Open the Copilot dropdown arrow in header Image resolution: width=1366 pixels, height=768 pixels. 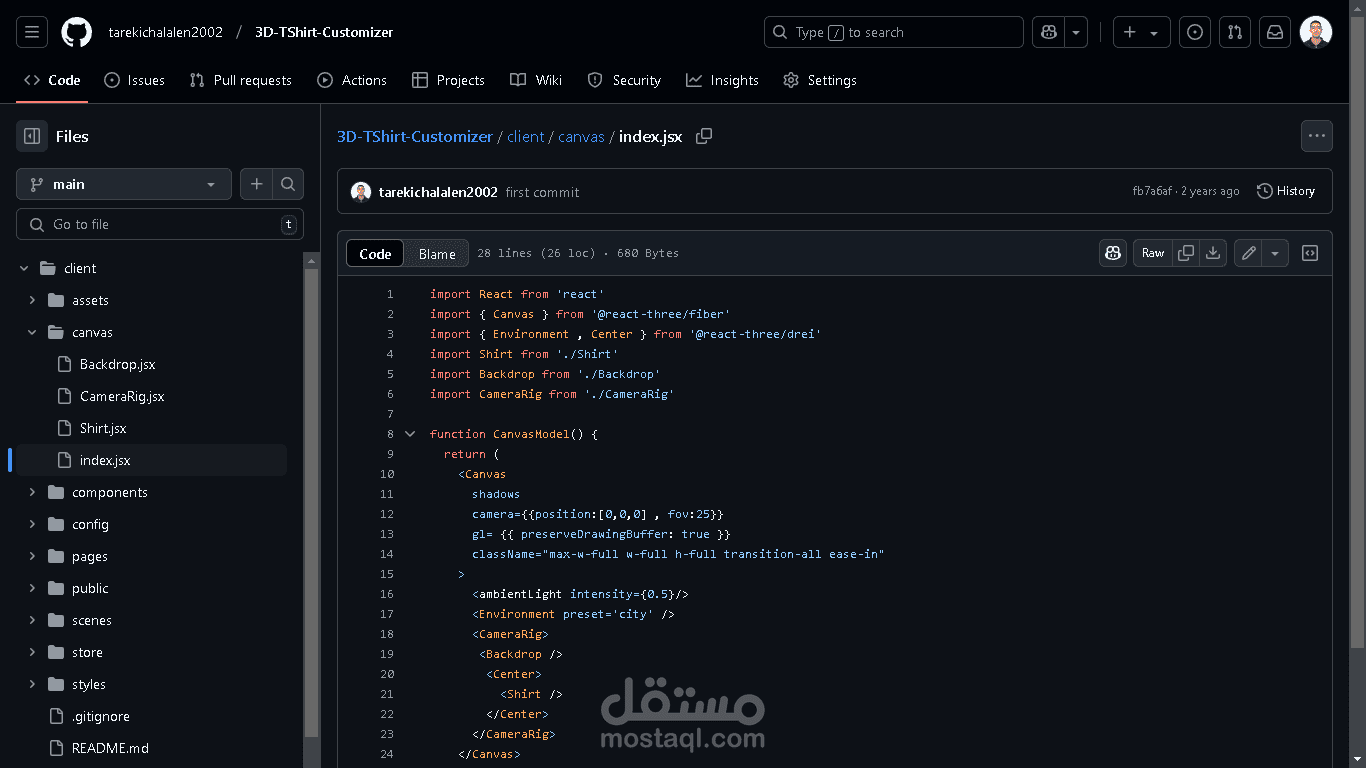[1076, 32]
